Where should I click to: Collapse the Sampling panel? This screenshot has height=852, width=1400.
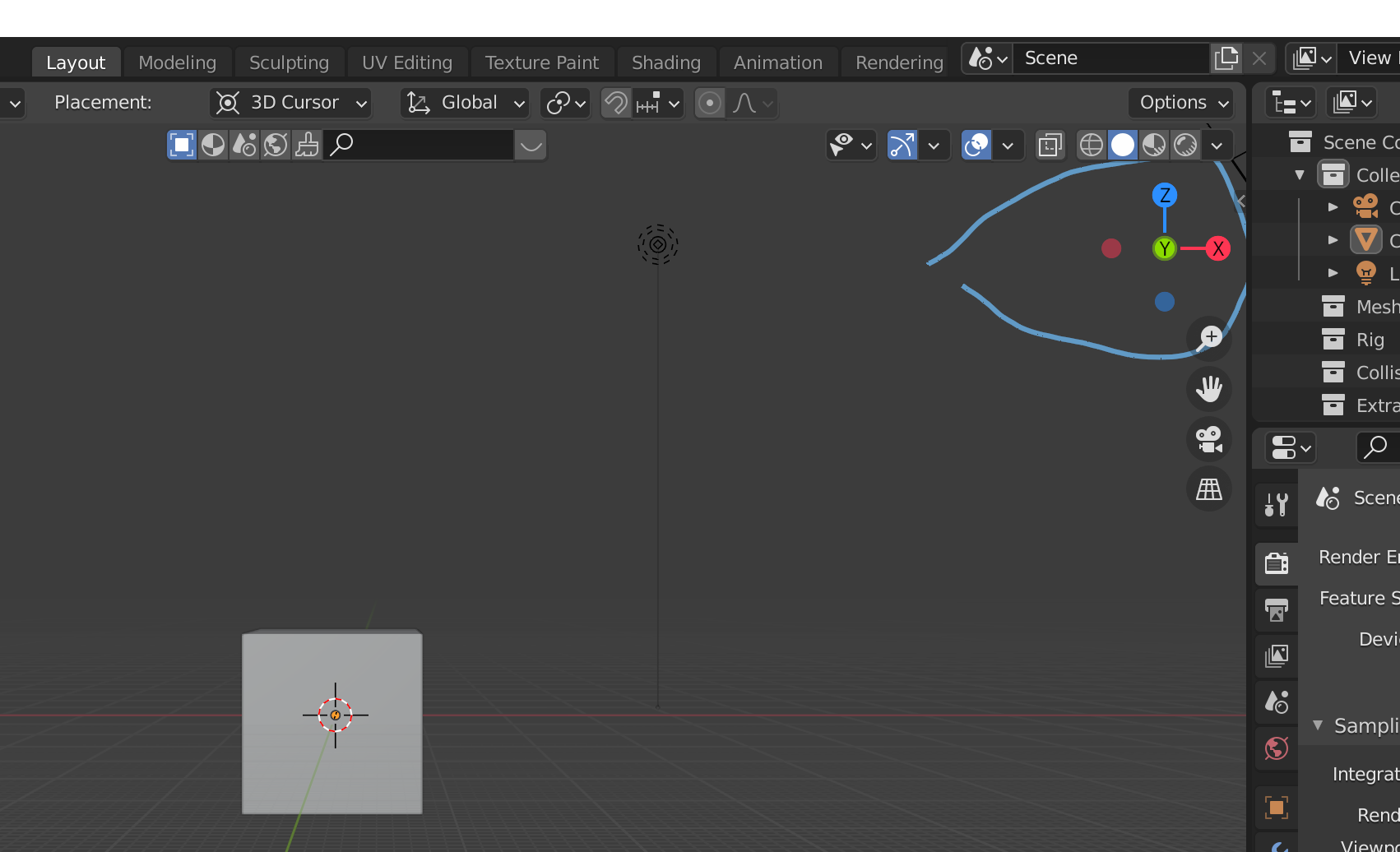click(1318, 725)
